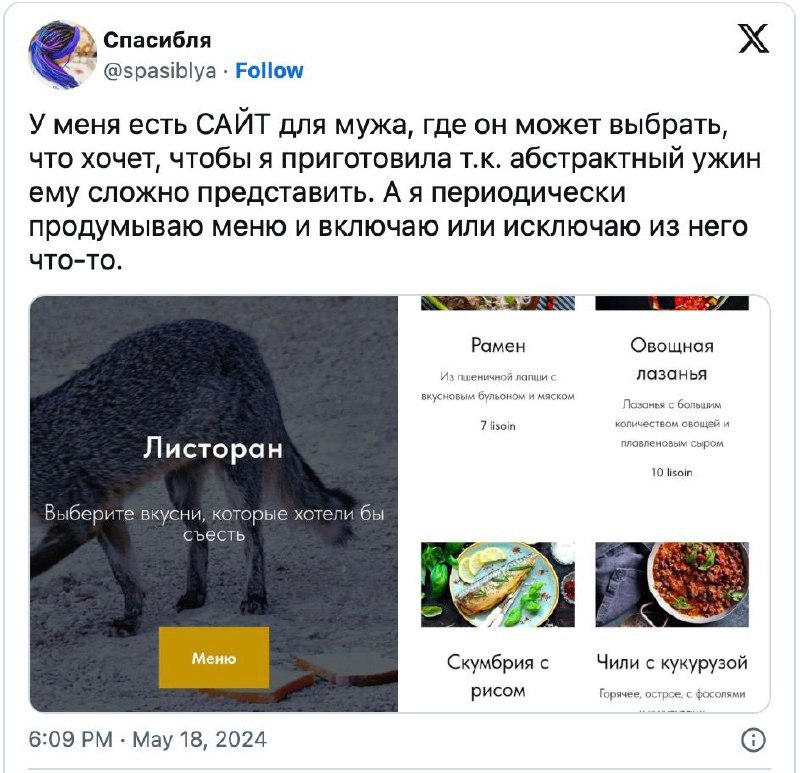
Task: Open the tweet info icon
Action: 753,739
